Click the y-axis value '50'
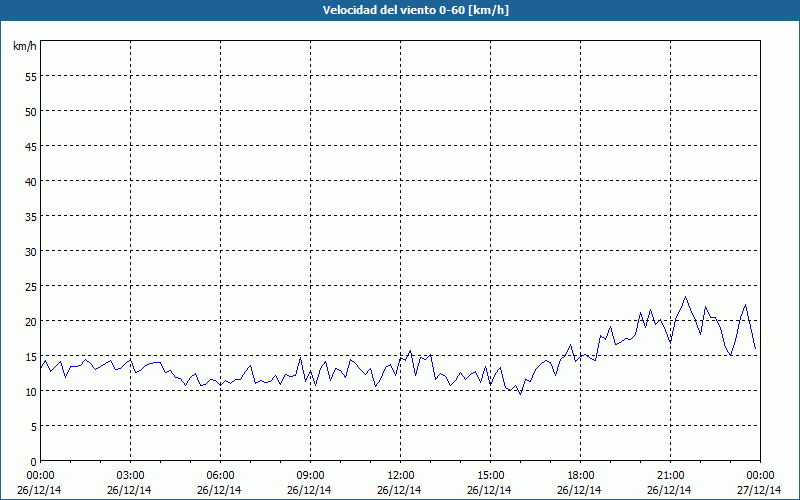The width and height of the screenshot is (800, 500). click(x=31, y=111)
